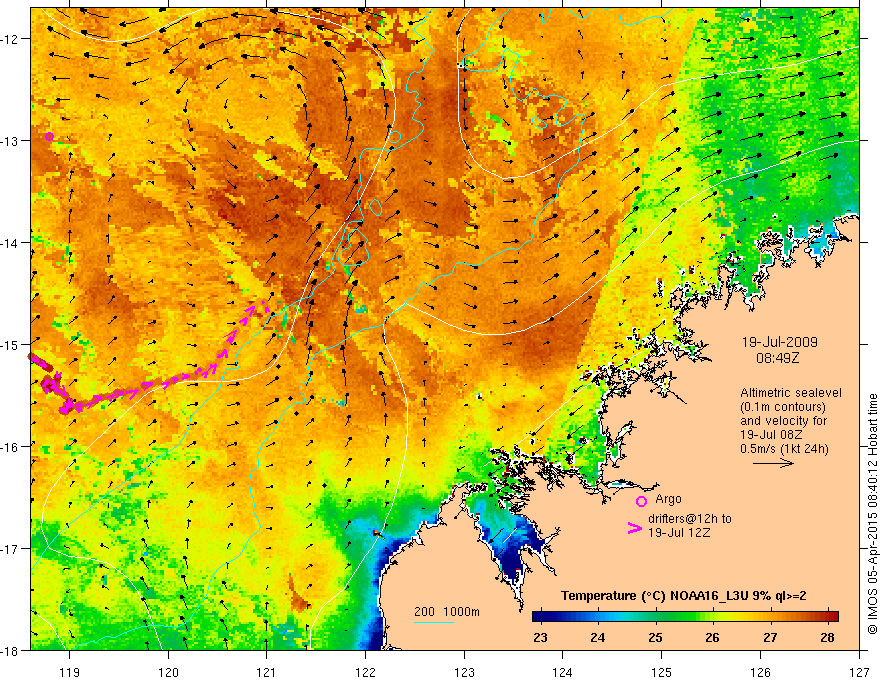Screen dimensions: 880x680
Task: Click colorbar tick label 24
Action: tap(598, 637)
